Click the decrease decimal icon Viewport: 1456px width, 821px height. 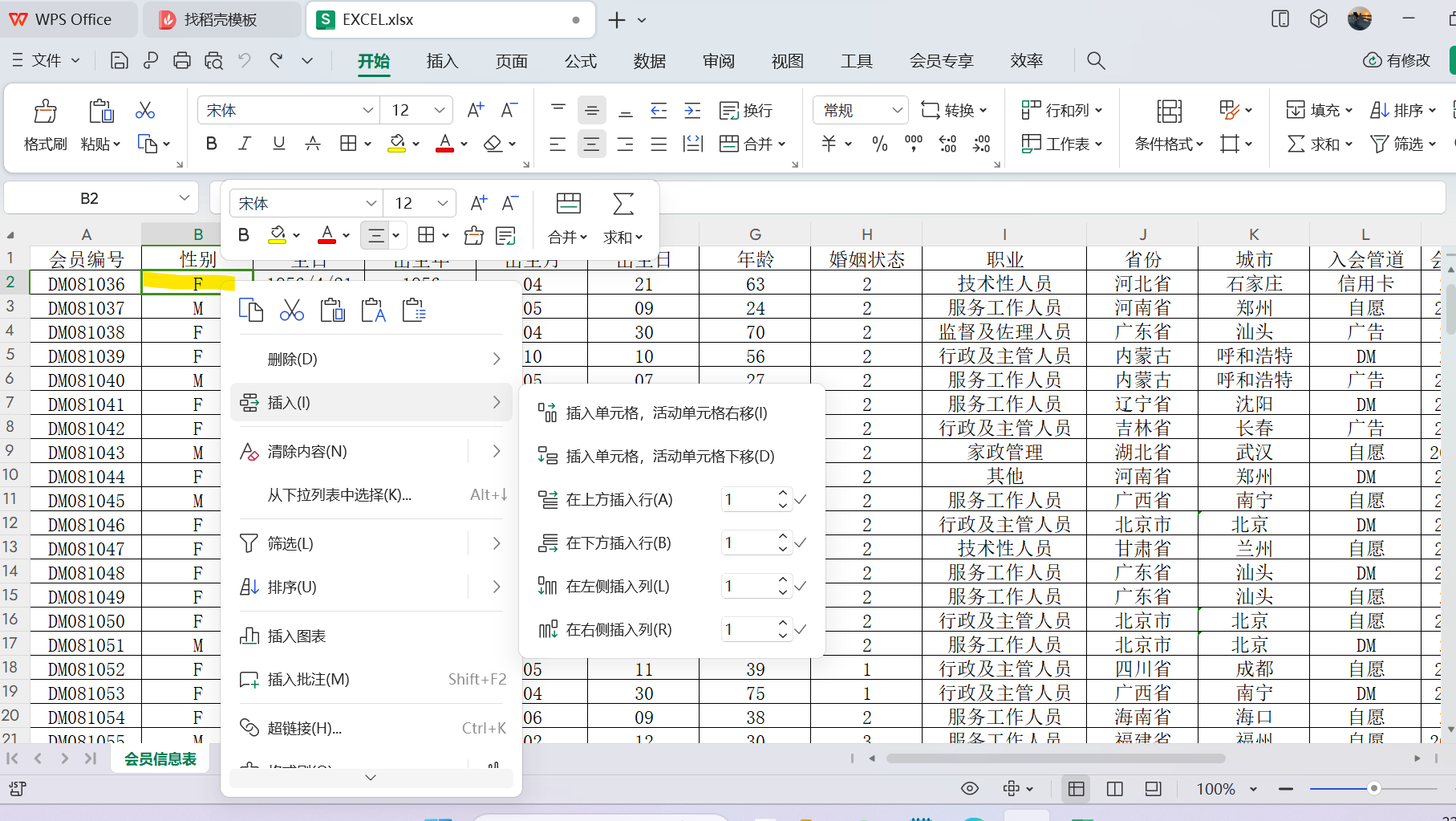(981, 144)
